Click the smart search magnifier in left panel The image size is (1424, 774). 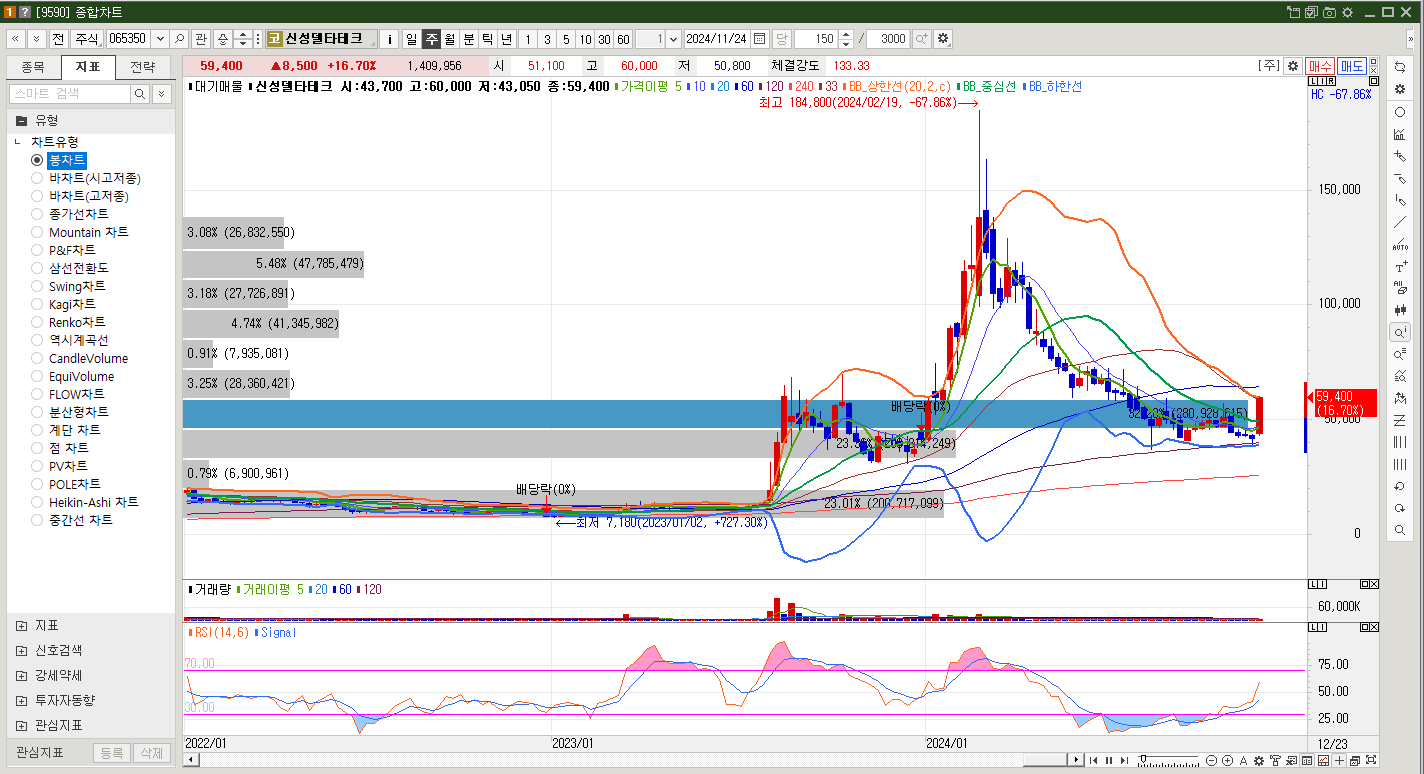click(x=139, y=93)
